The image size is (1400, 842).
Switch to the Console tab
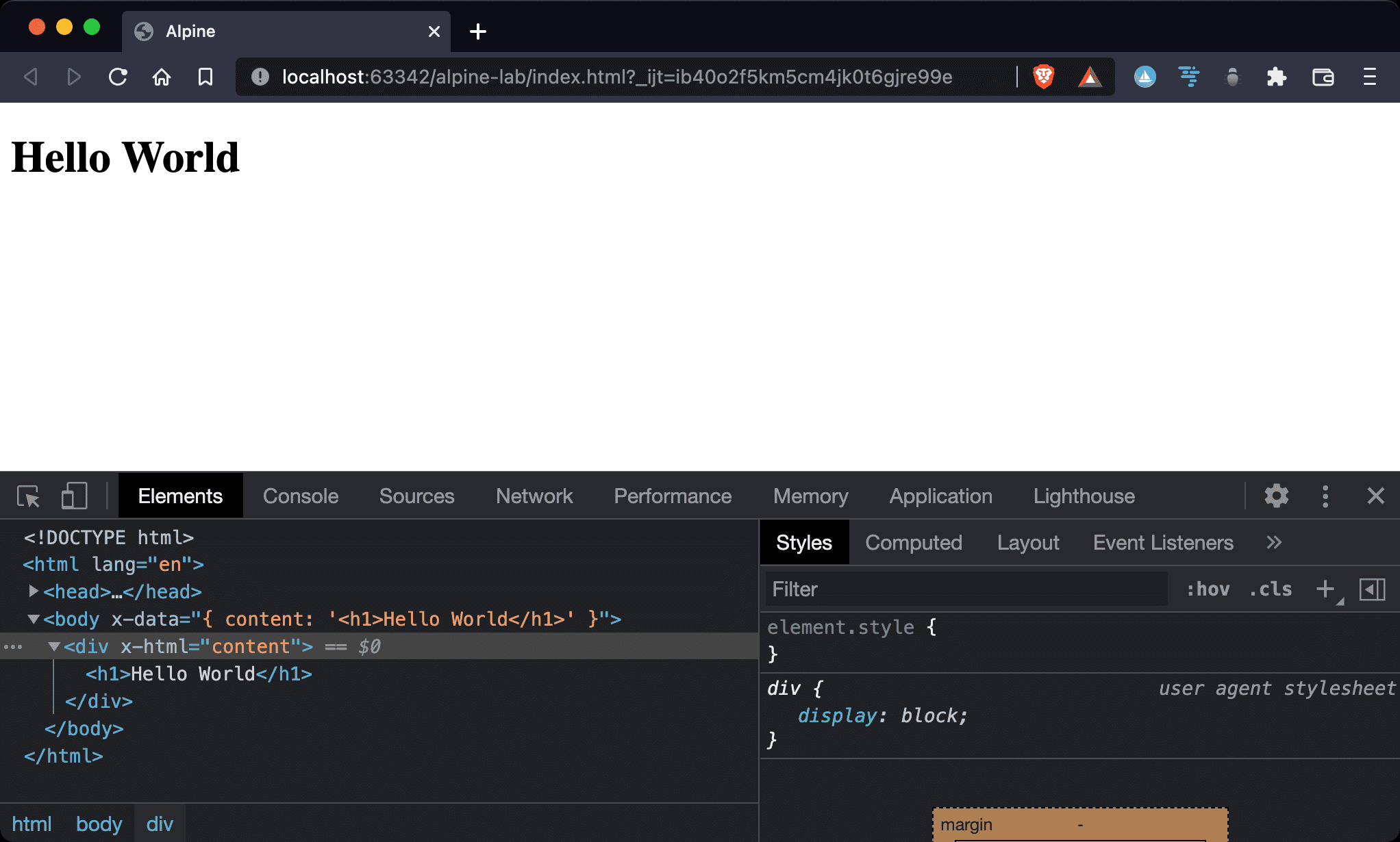(x=300, y=496)
